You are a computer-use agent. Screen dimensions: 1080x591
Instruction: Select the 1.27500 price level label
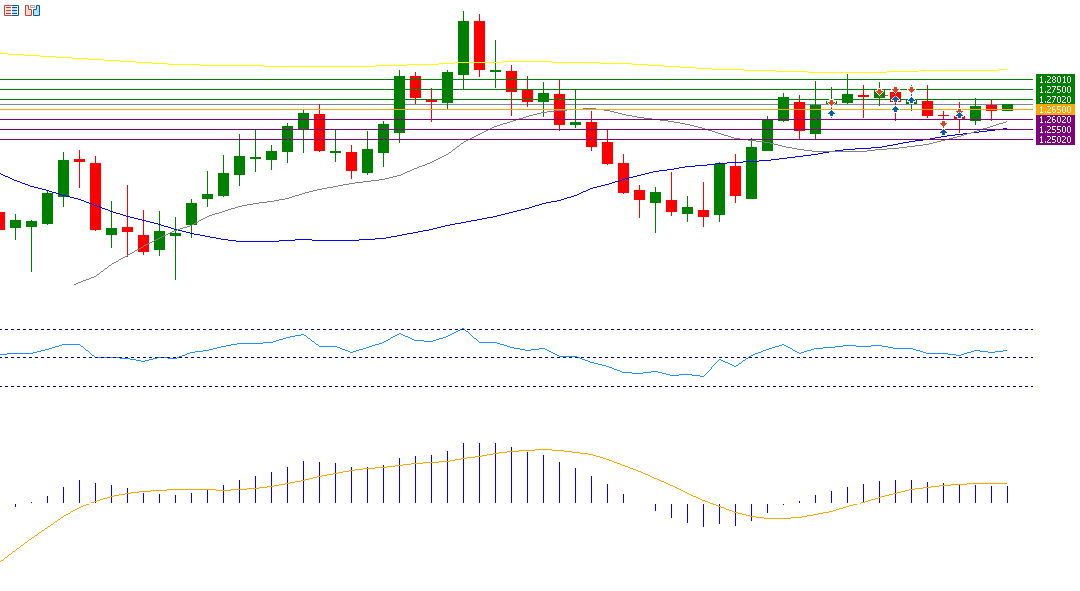[1055, 90]
